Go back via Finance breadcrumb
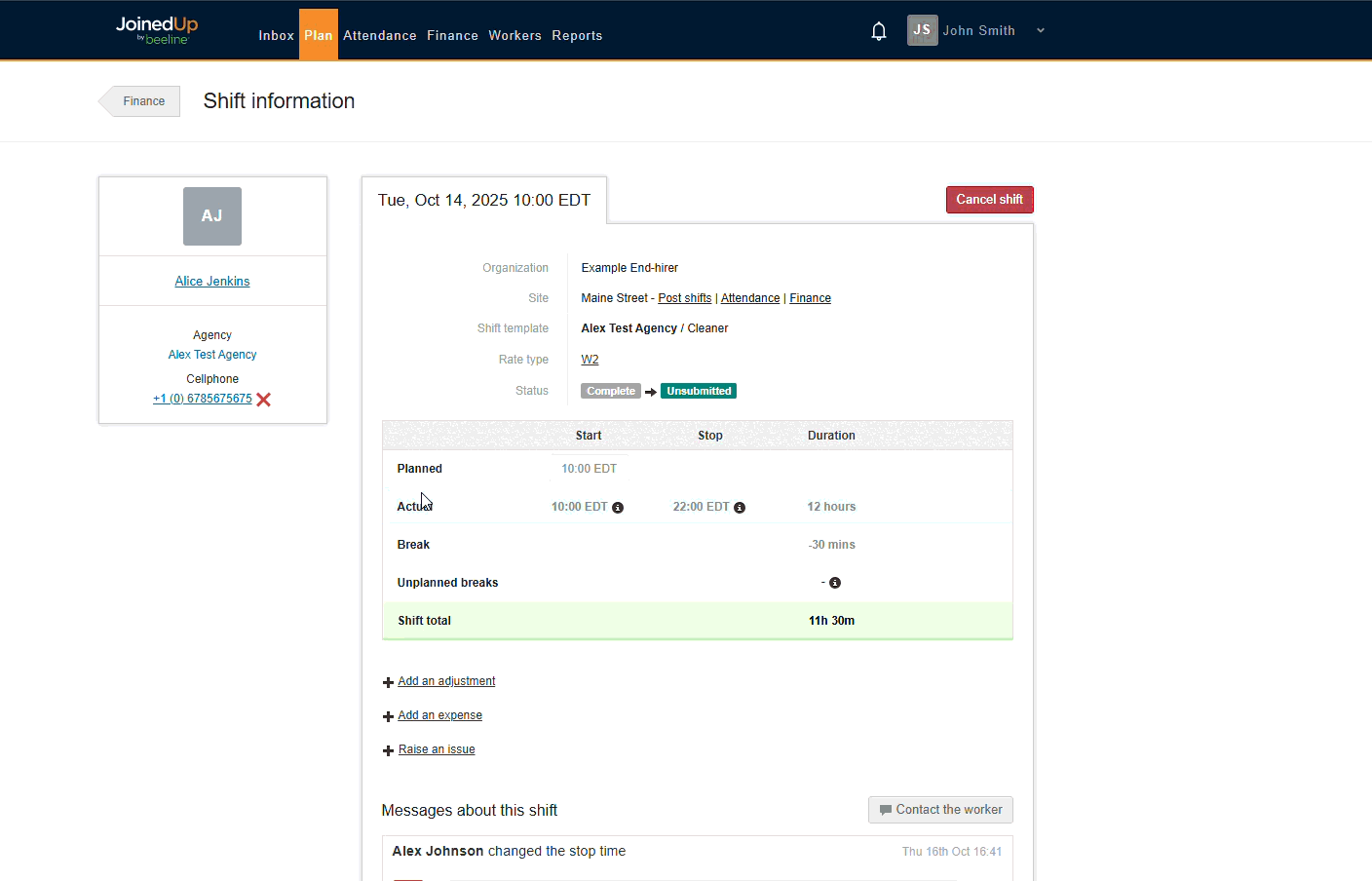This screenshot has width=1372, height=881. click(x=143, y=101)
